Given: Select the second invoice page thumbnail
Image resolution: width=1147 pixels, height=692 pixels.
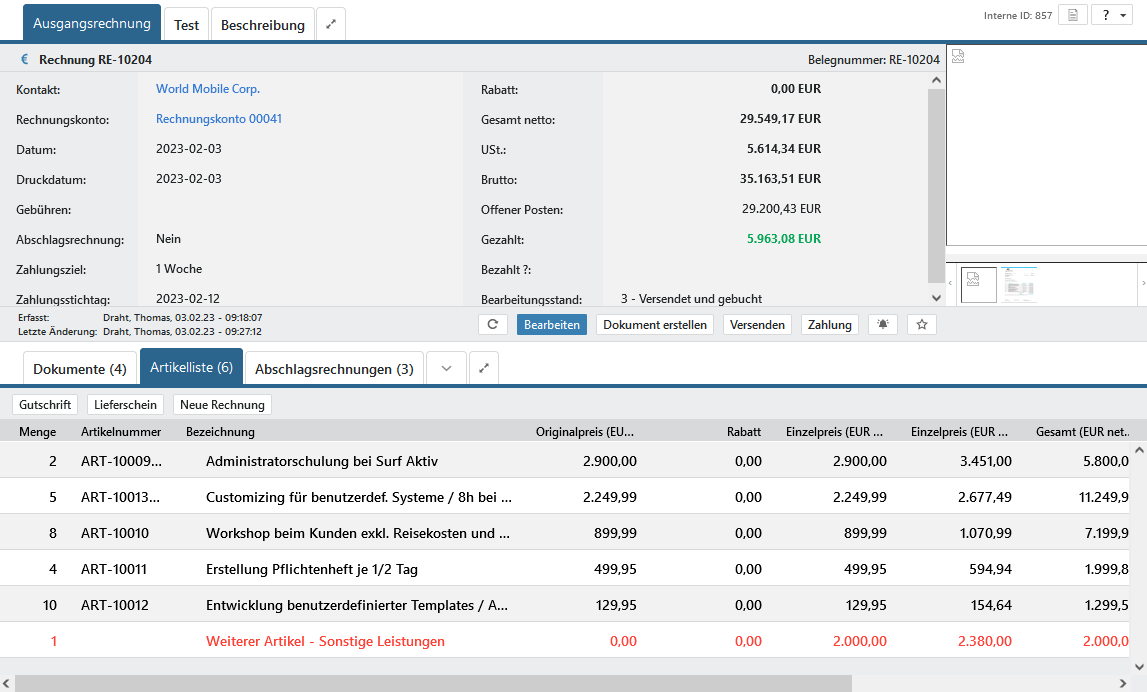Looking at the screenshot, I should [x=1019, y=284].
